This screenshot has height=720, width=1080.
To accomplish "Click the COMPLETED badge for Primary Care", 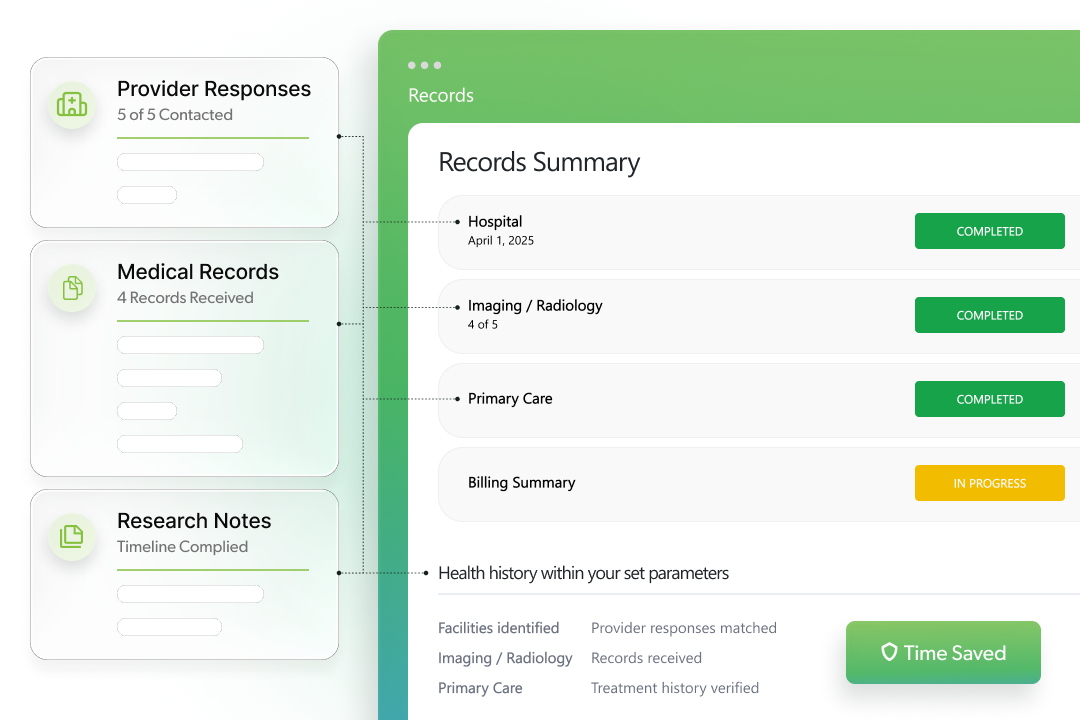I will [x=989, y=399].
